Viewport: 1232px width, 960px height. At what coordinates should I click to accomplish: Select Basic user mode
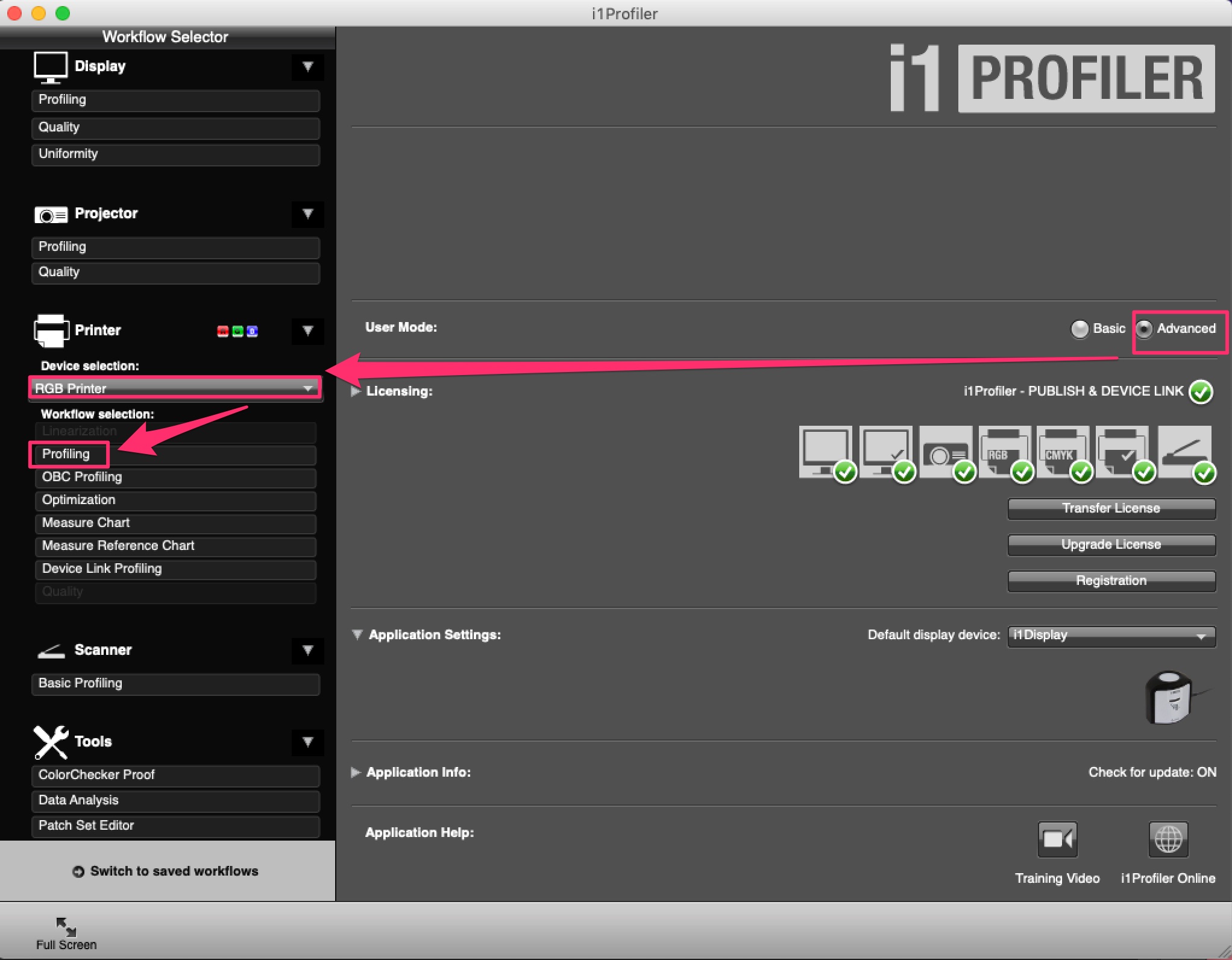1080,329
